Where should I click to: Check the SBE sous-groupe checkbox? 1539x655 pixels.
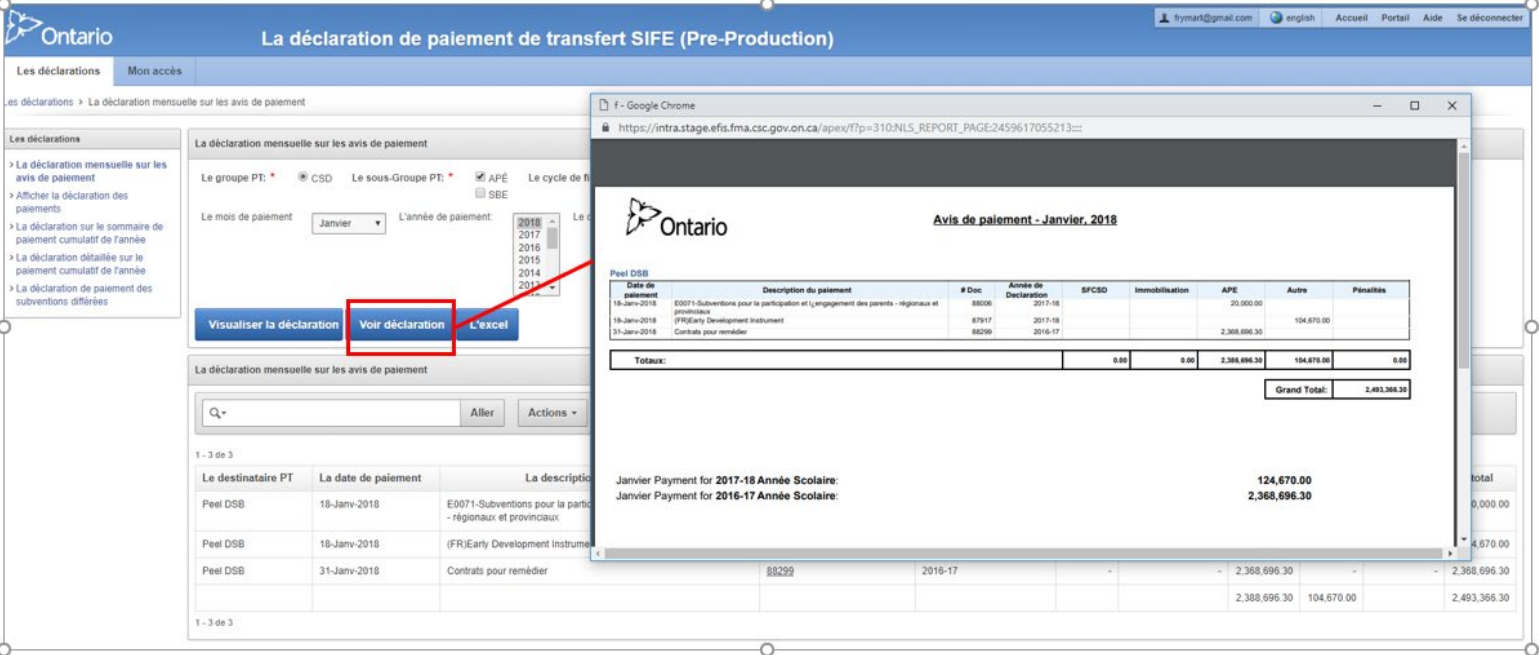[x=481, y=194]
